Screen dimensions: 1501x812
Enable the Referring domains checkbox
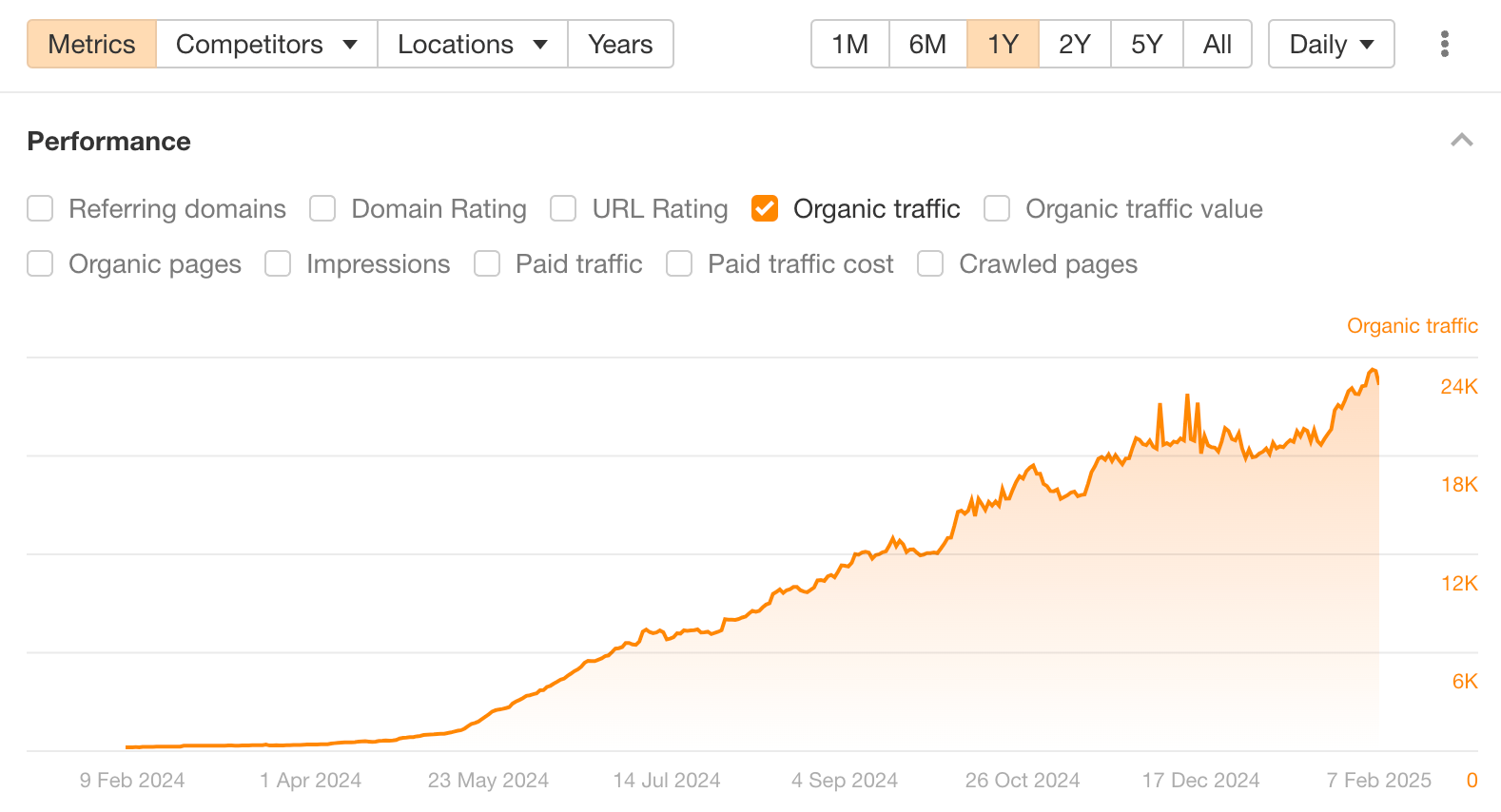pyautogui.click(x=40, y=208)
